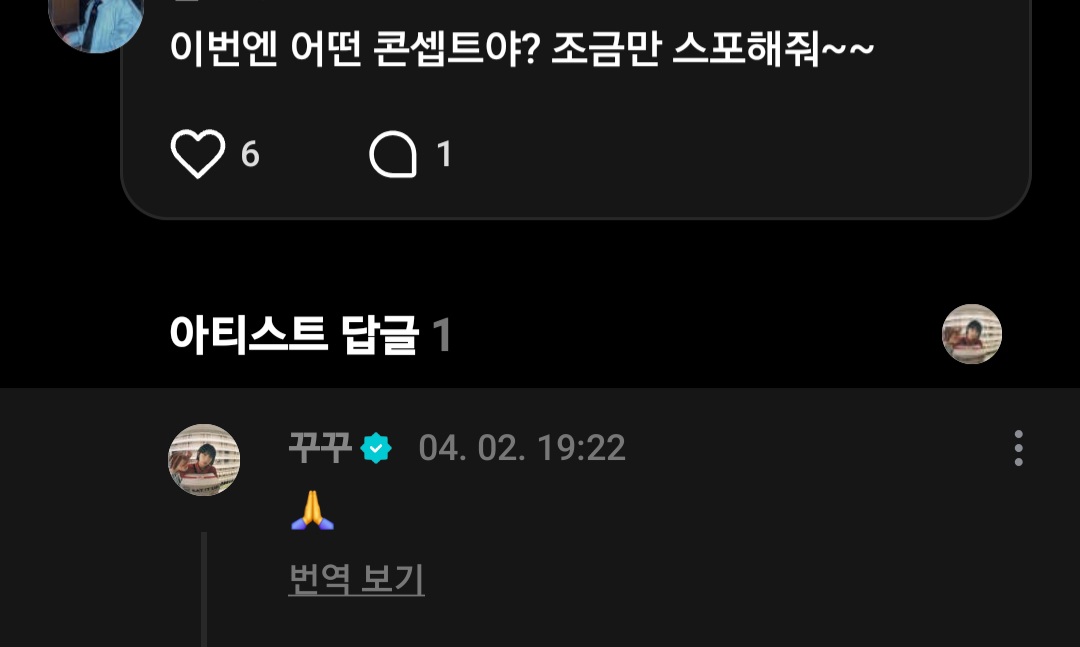
Task: Click the 스포해줘~~ ending of the post
Action: [773, 48]
